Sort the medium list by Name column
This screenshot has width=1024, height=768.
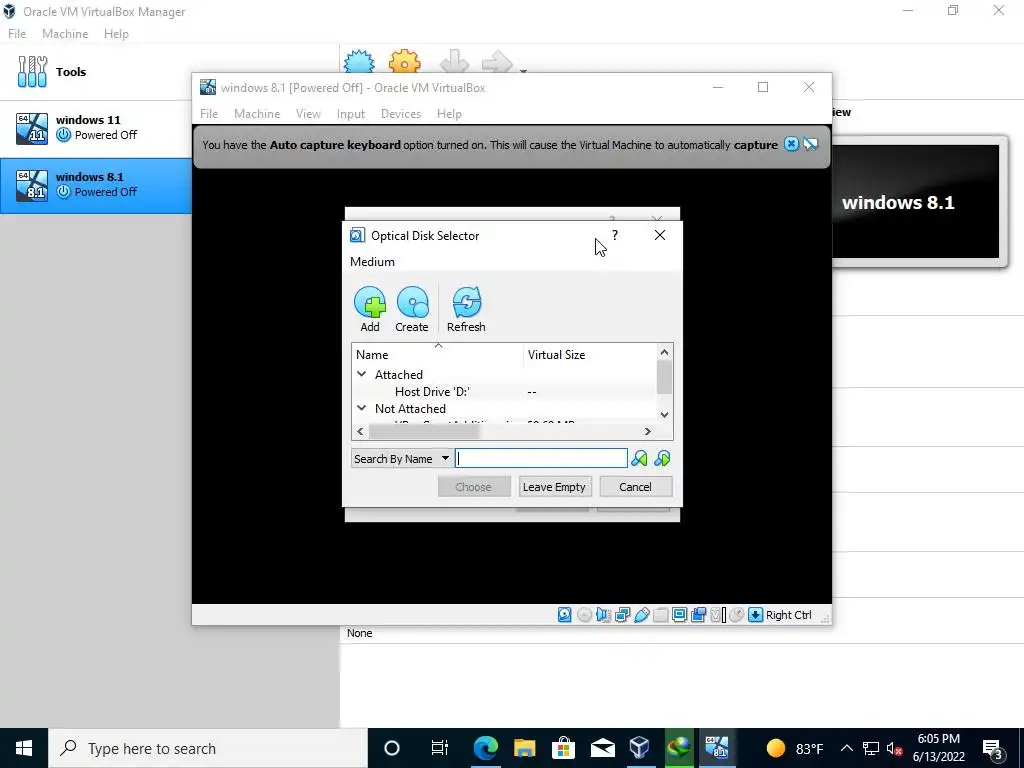438,355
